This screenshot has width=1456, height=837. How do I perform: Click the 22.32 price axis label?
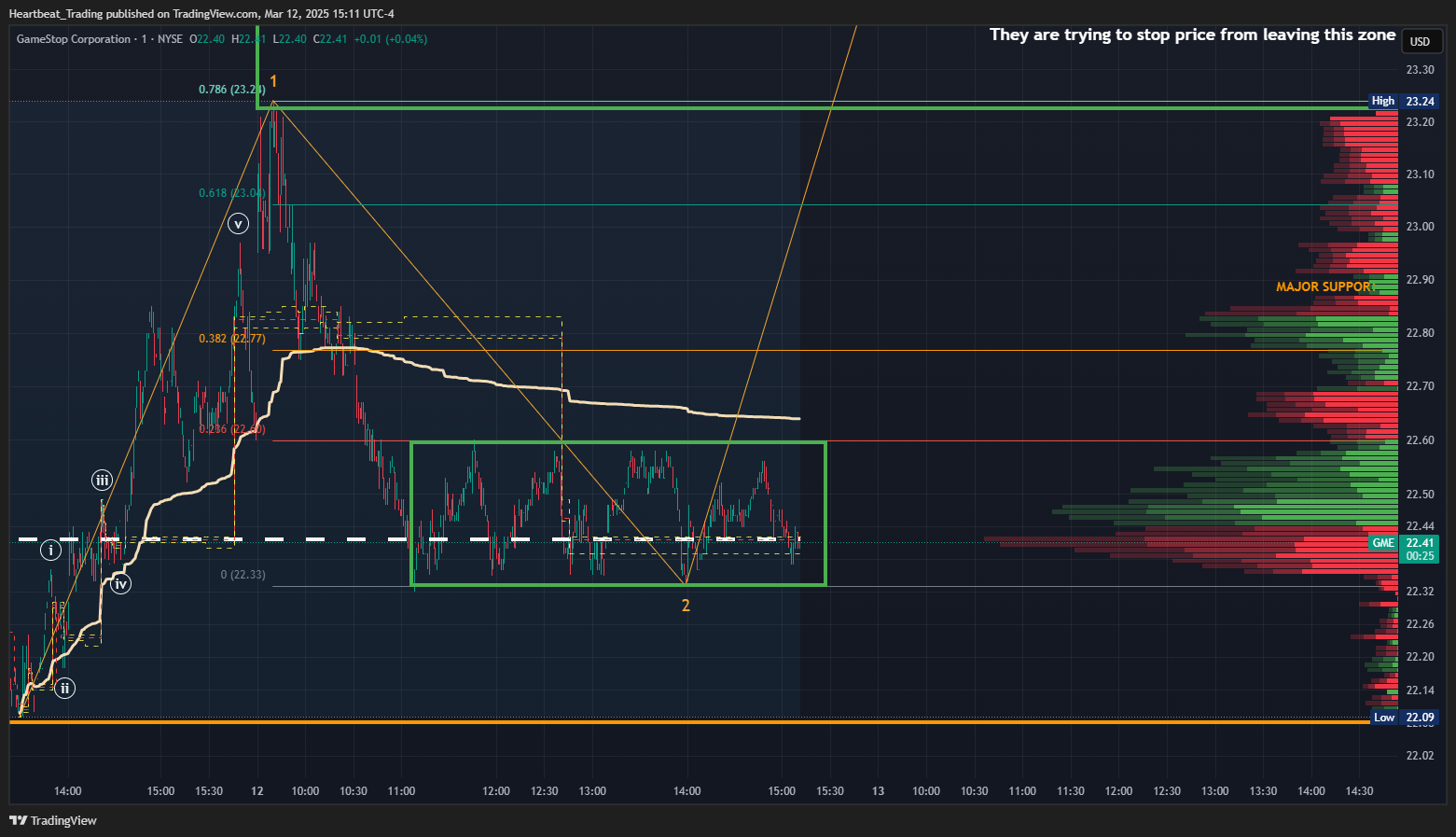point(1420,592)
